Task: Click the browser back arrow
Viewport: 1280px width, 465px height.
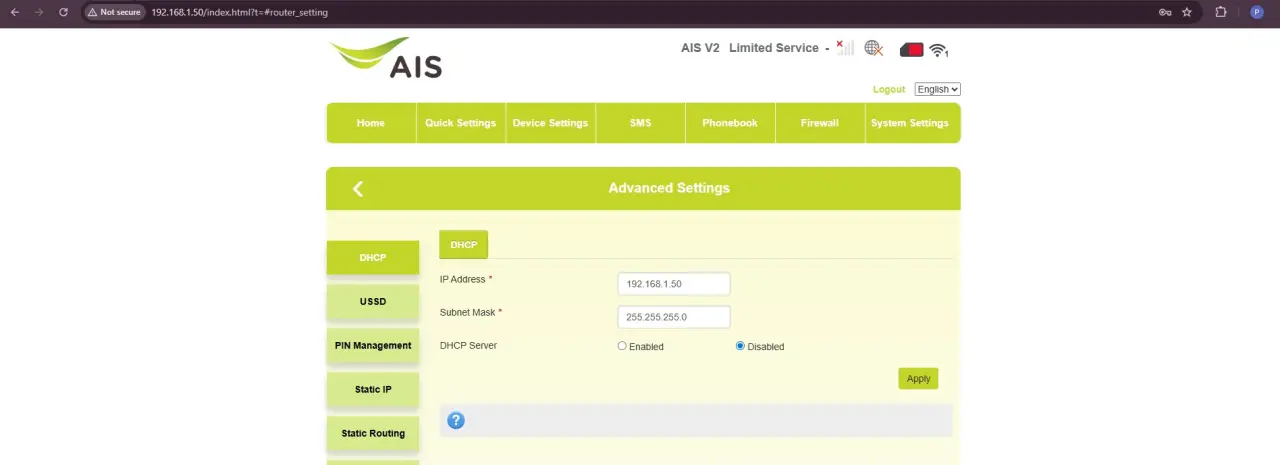Action: 14,12
